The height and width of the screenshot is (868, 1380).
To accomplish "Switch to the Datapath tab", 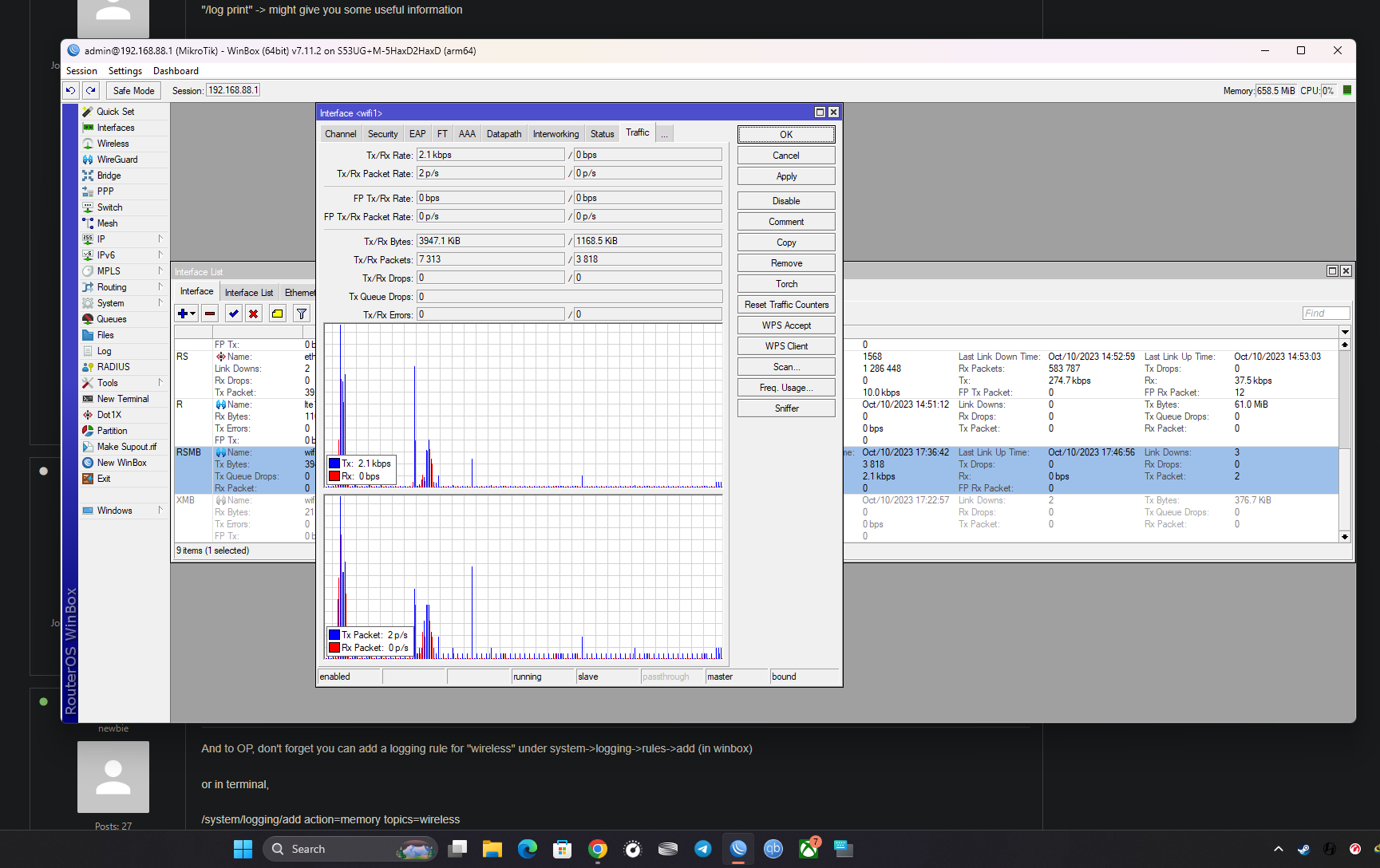I will pyautogui.click(x=504, y=134).
